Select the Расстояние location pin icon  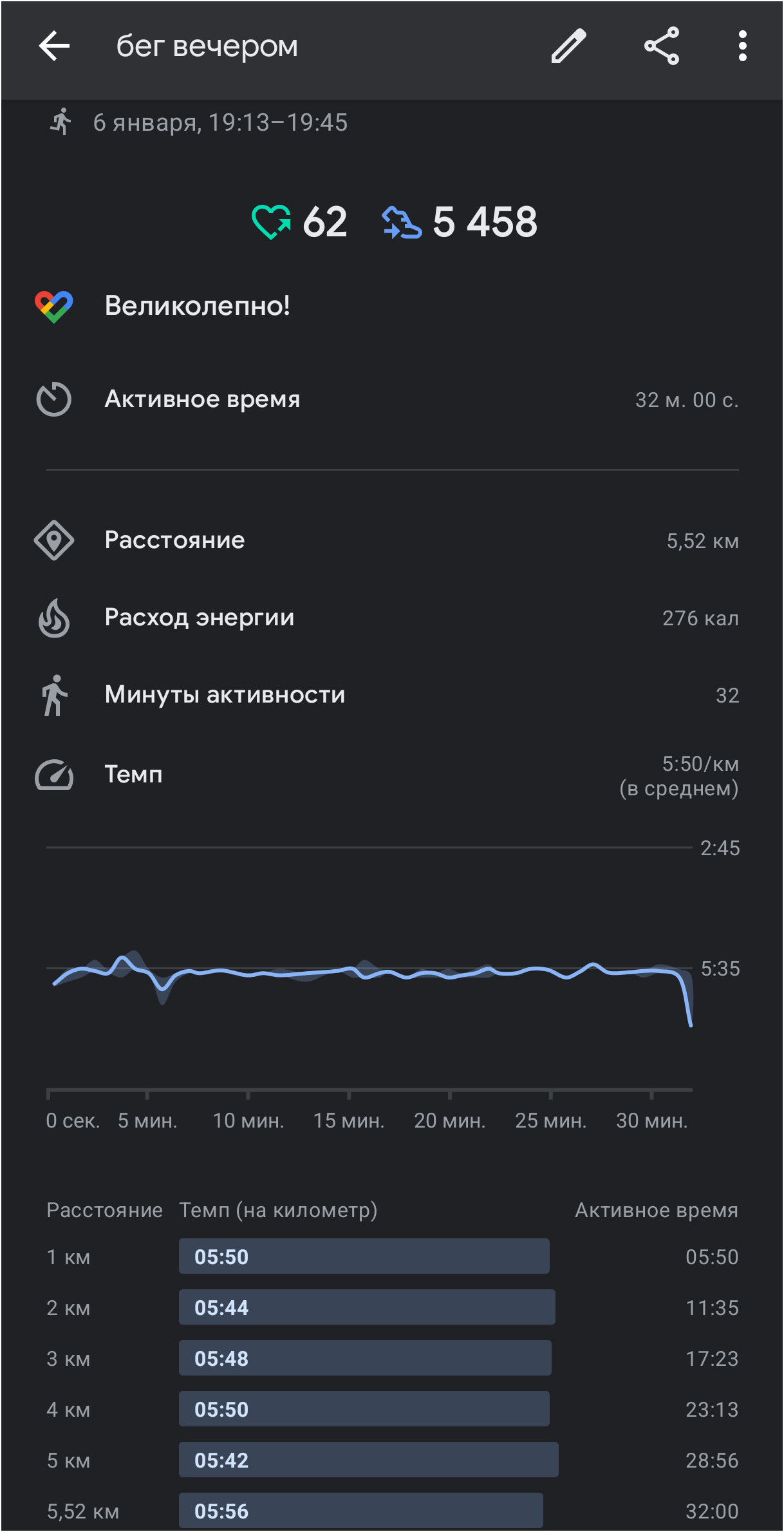pyautogui.click(x=54, y=540)
